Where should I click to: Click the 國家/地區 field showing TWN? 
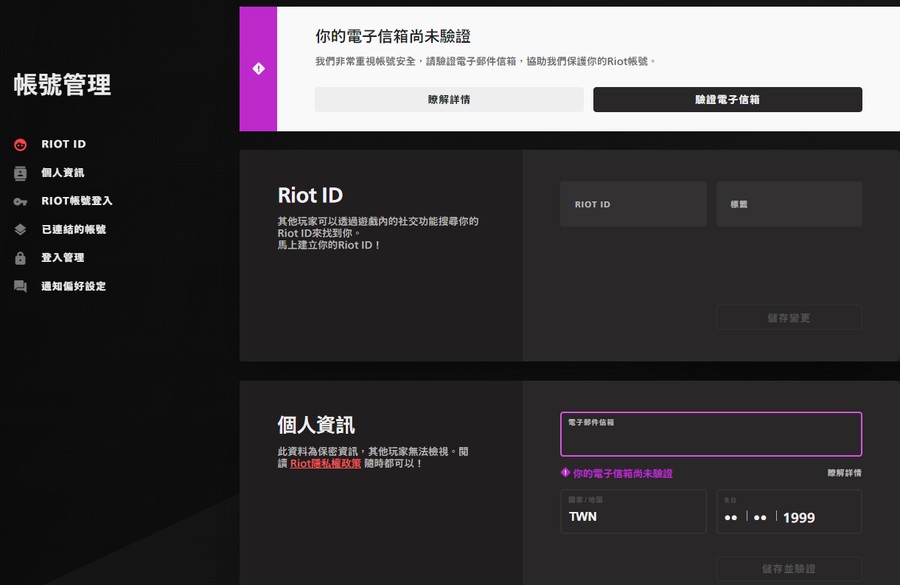pyautogui.click(x=633, y=512)
